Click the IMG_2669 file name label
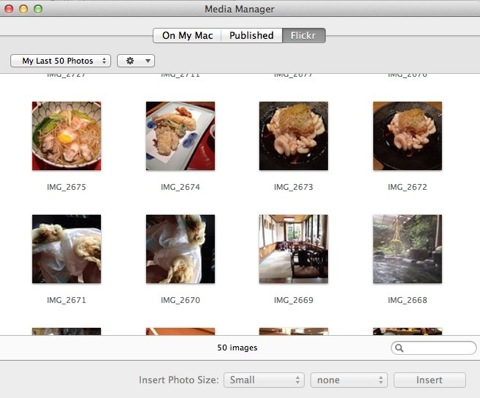The image size is (480, 398). point(293,300)
